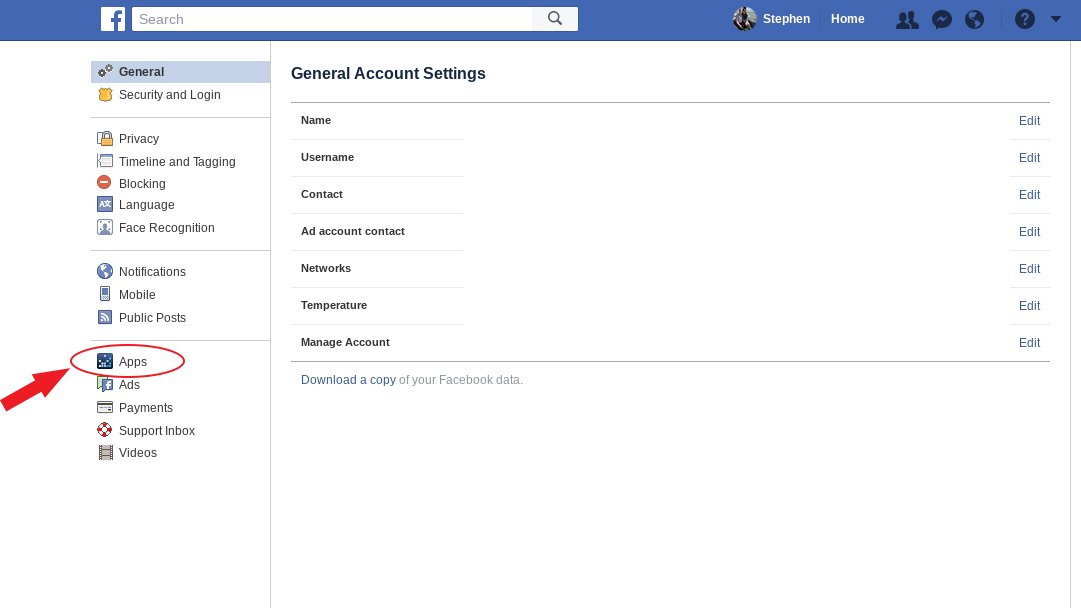Open Public Posts settings
The width and height of the screenshot is (1081, 608).
152,318
